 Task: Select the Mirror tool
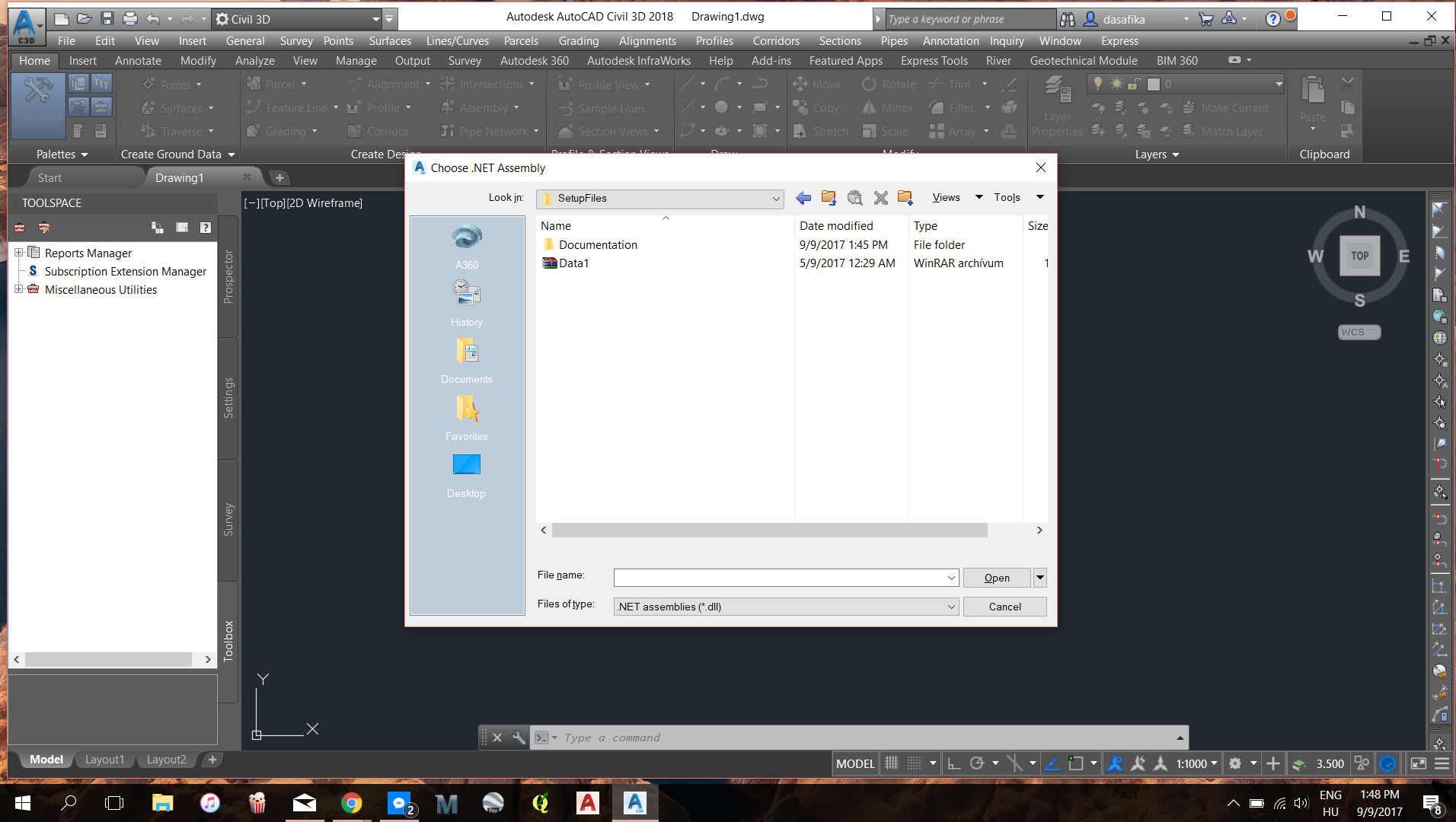click(886, 107)
